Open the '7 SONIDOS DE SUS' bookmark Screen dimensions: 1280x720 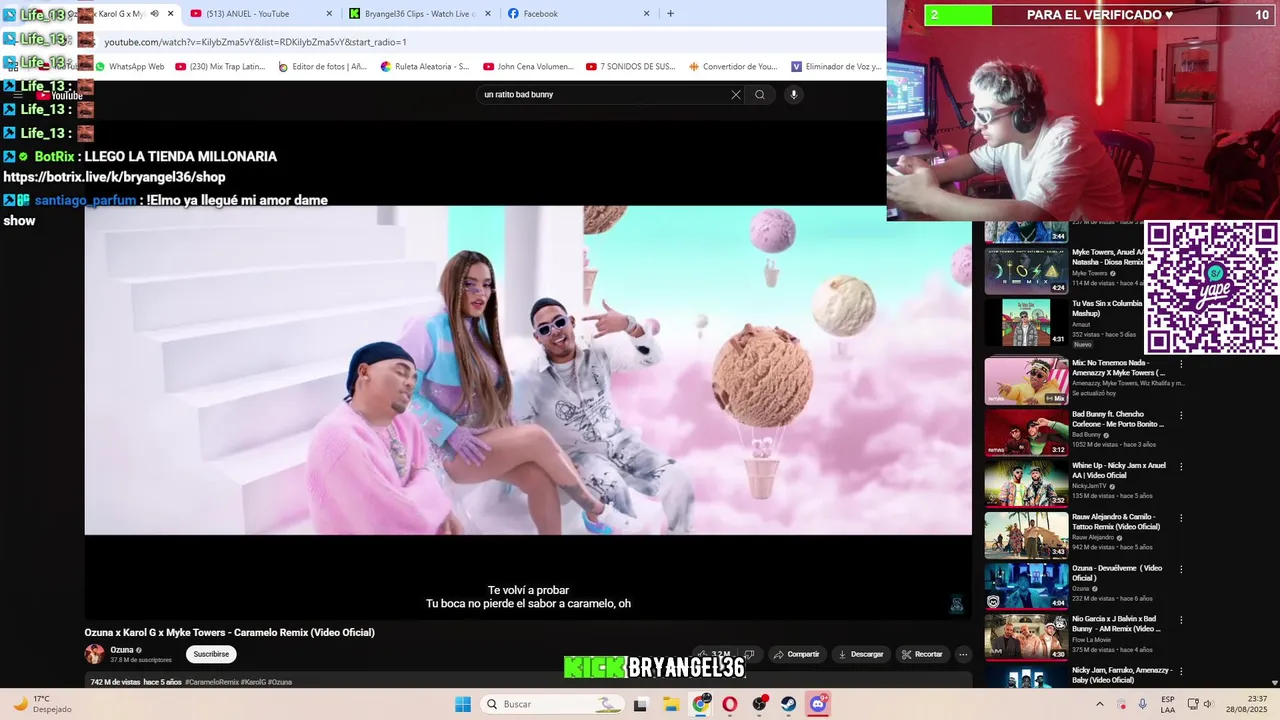click(x=631, y=67)
